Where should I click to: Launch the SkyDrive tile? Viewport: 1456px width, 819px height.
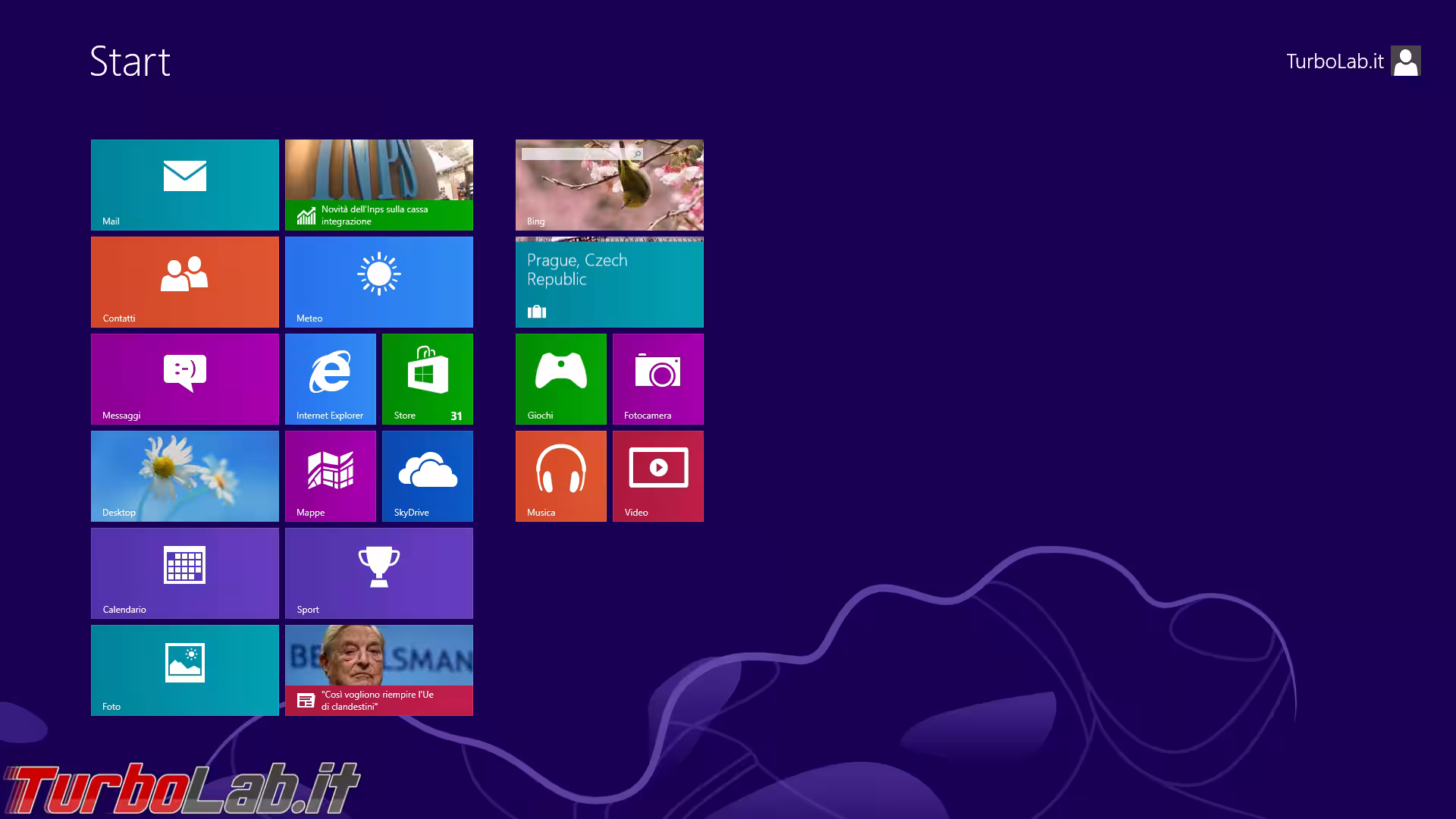[x=427, y=475]
